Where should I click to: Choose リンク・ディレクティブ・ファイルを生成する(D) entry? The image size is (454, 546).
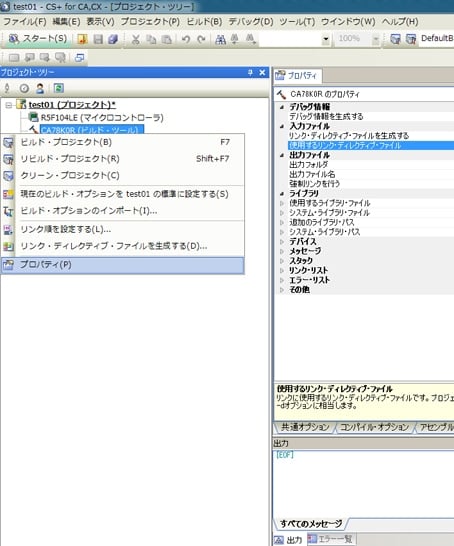(123, 246)
